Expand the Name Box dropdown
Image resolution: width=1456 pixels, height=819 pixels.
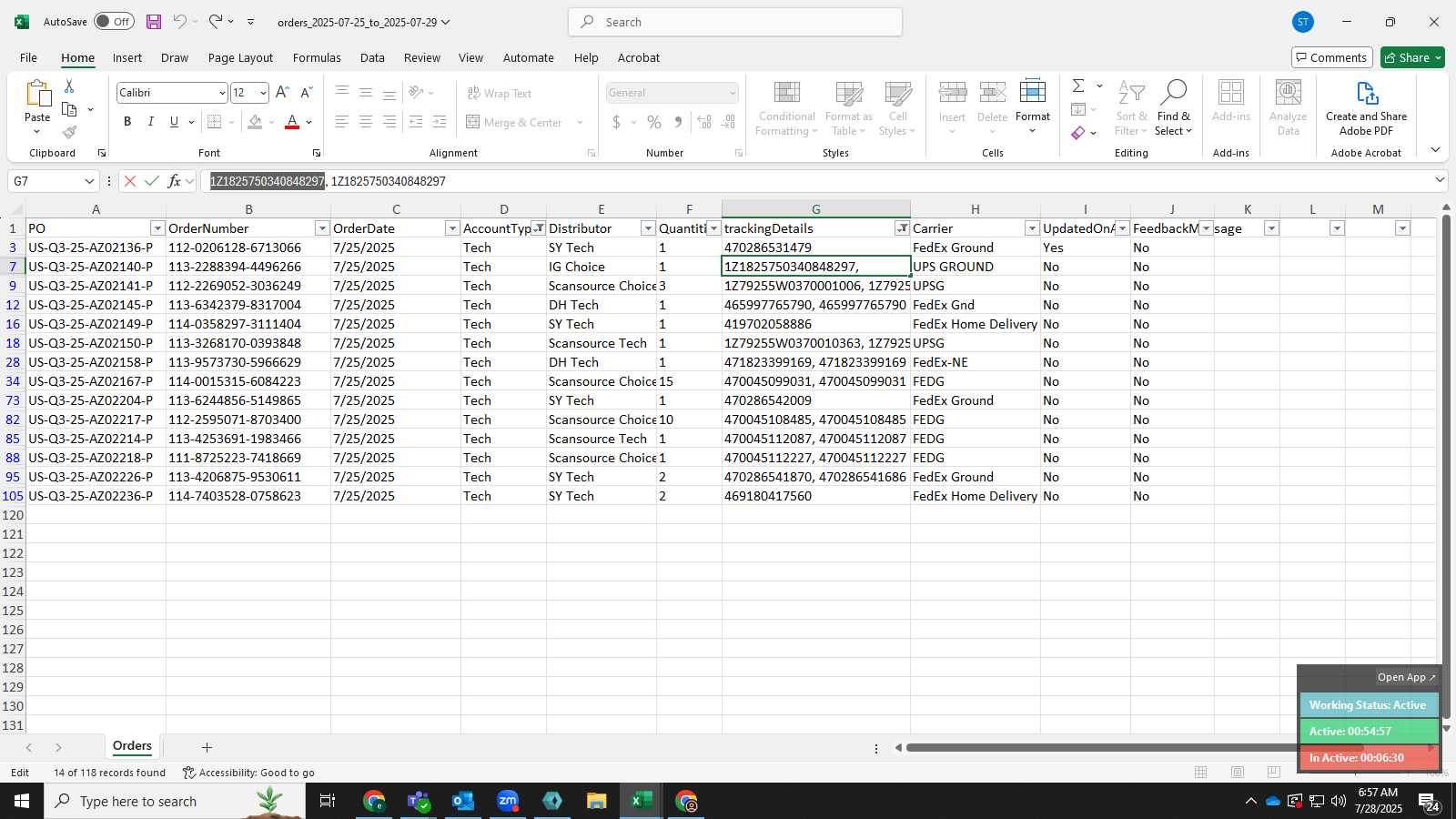click(x=89, y=181)
